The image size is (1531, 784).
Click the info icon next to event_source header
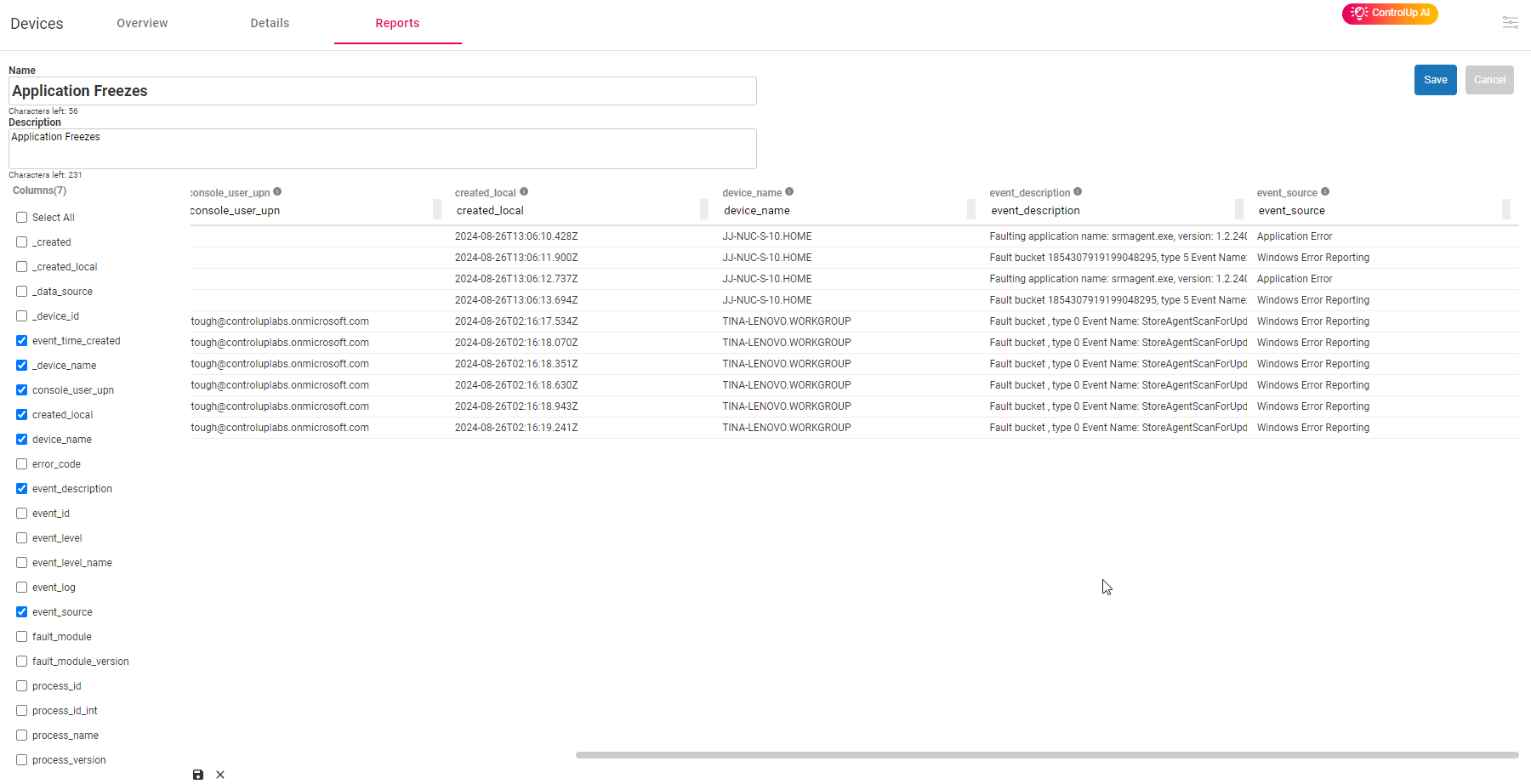tap(1325, 192)
